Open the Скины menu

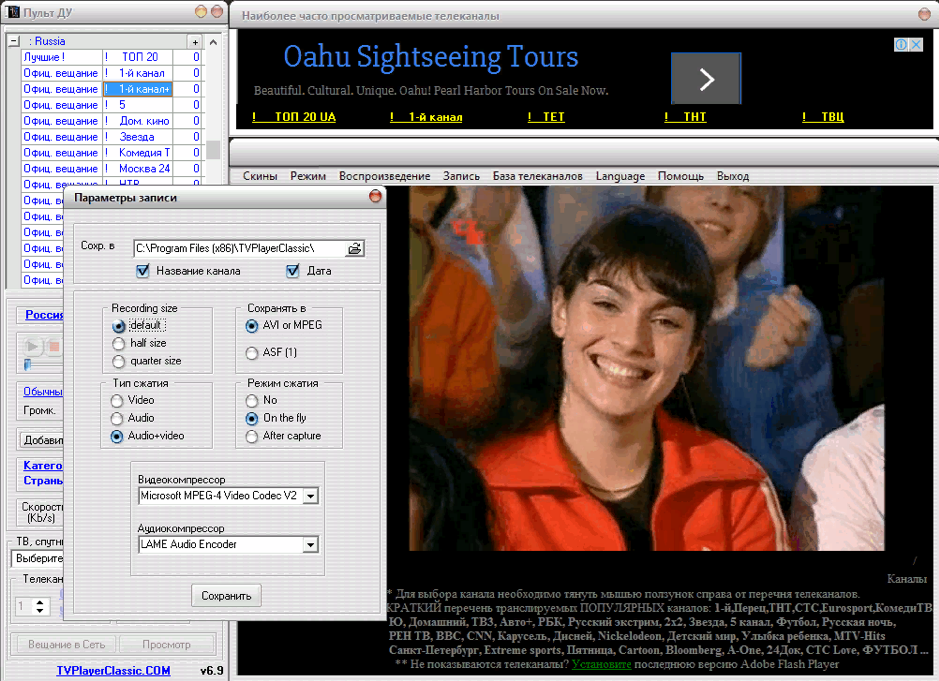[x=260, y=176]
